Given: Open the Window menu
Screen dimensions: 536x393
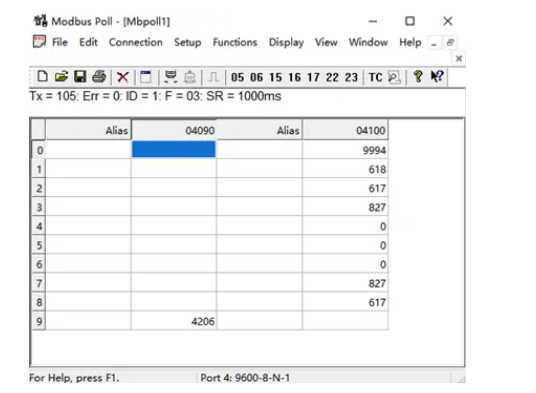Looking at the screenshot, I should point(368,42).
